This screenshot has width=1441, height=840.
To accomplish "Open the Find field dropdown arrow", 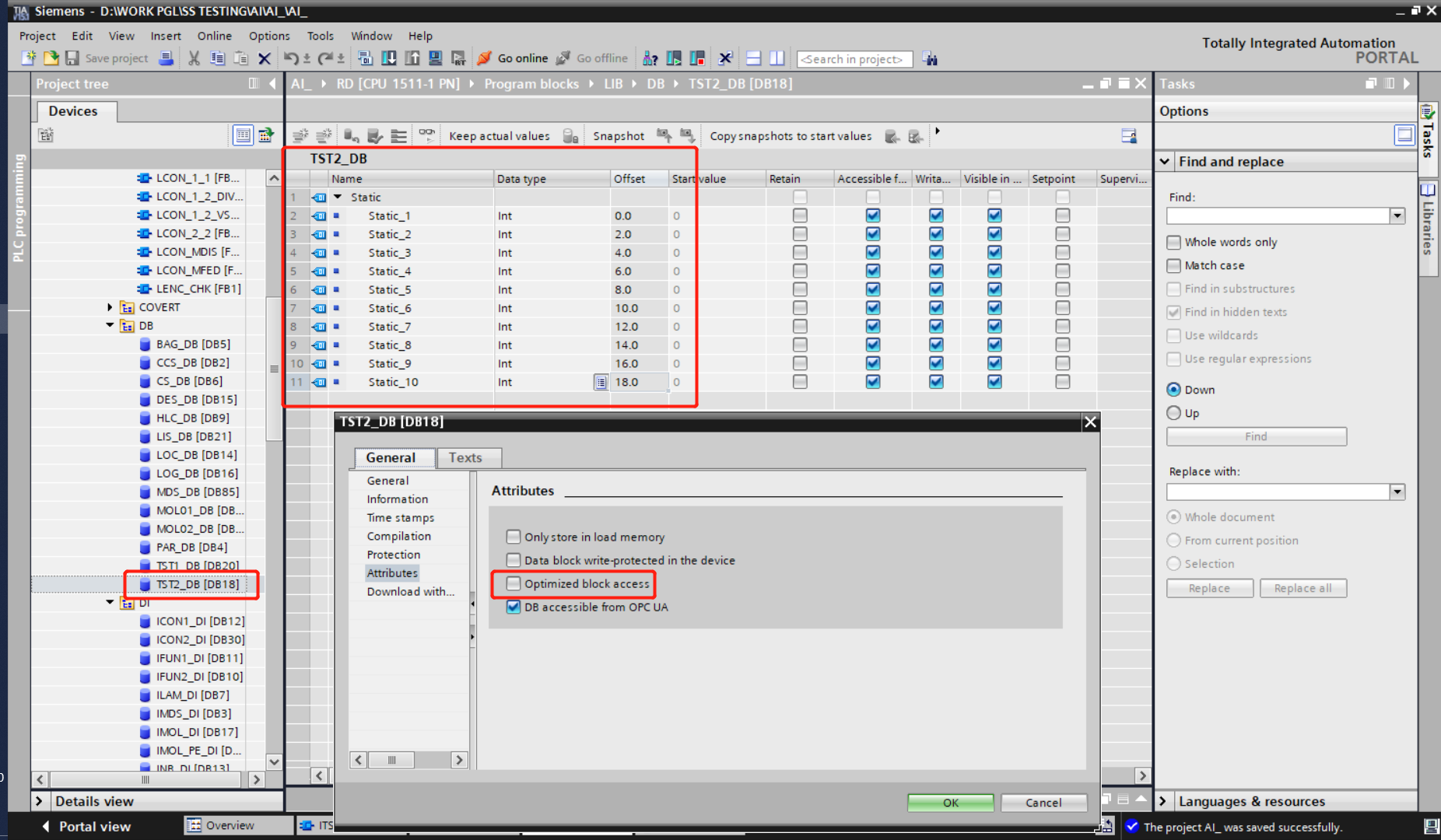I will click(1397, 215).
